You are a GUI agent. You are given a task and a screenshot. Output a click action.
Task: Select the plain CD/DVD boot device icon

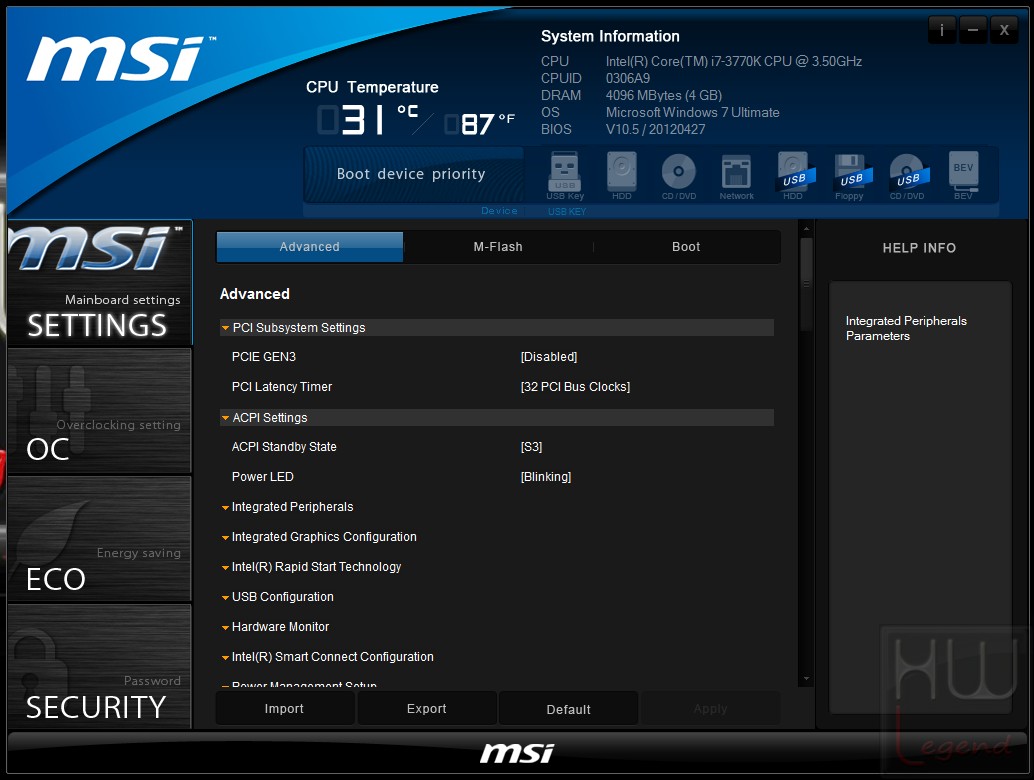click(679, 175)
